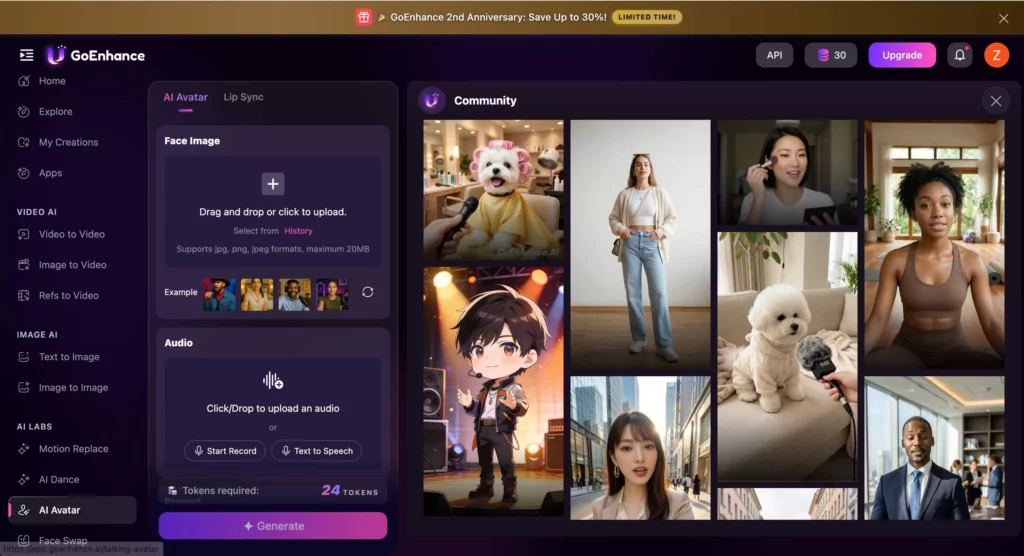Open the gift promo icon in banner

[364, 17]
